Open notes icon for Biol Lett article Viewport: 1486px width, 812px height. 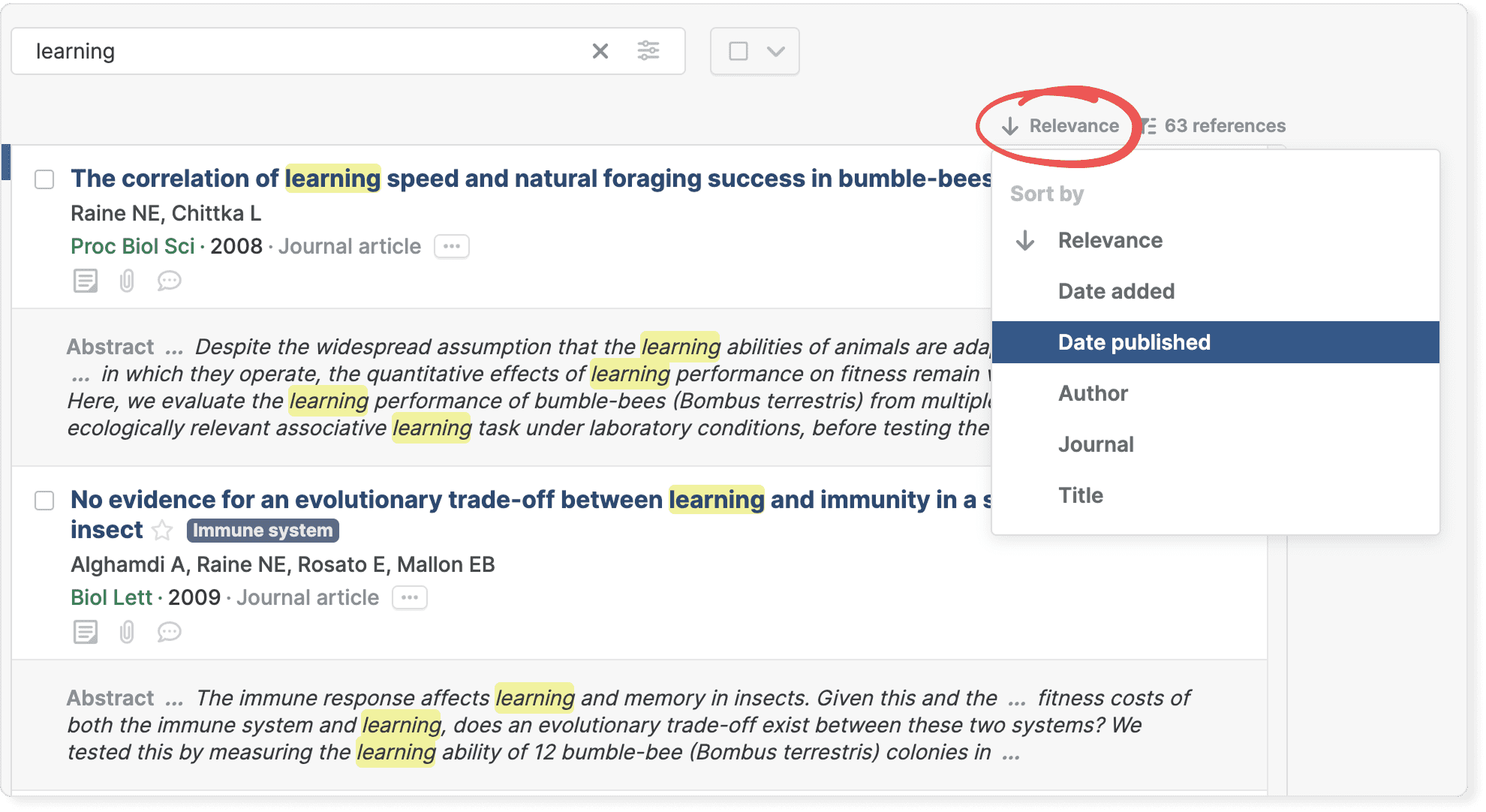coord(86,632)
